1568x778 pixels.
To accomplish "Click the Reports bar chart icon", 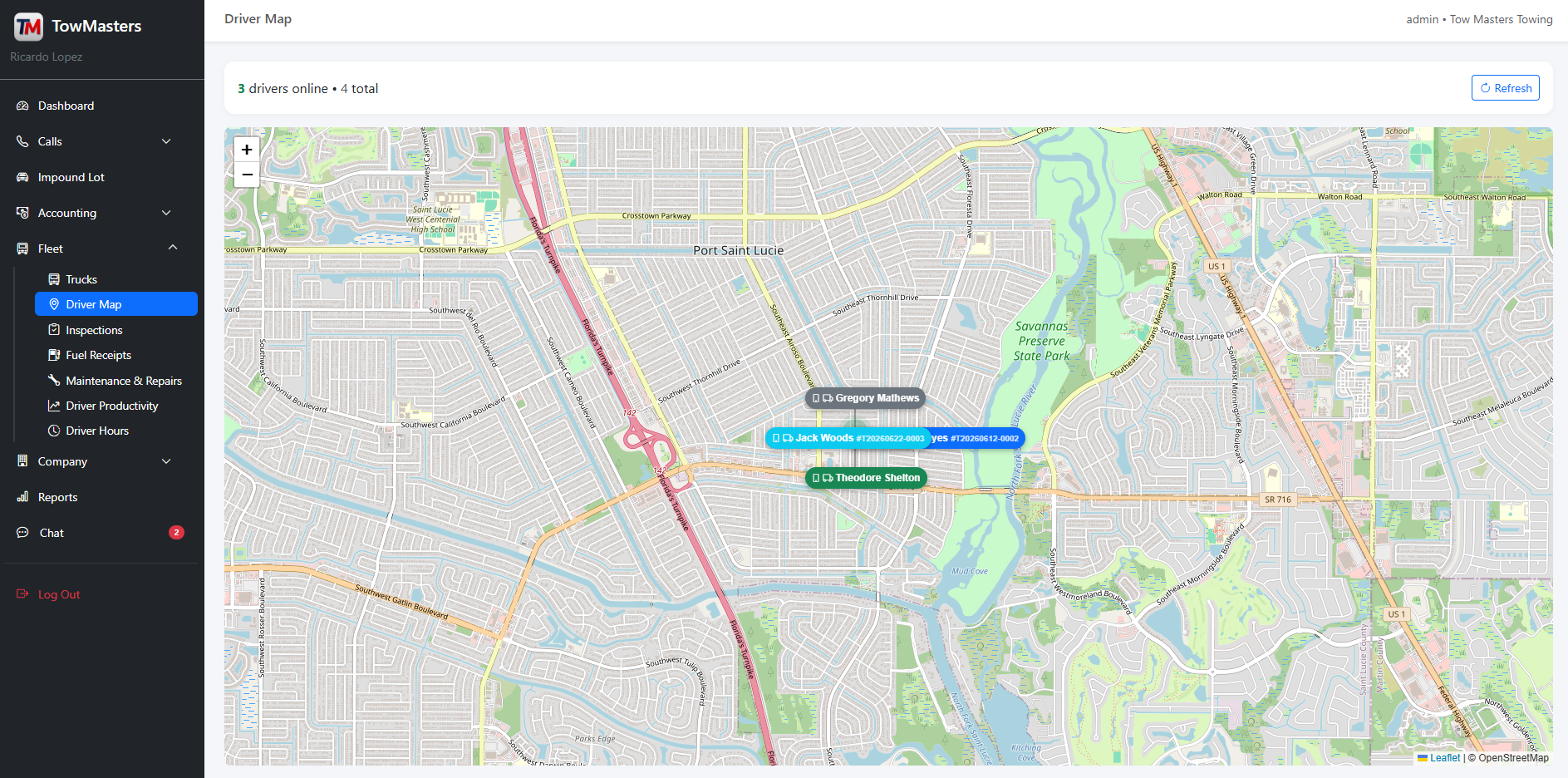I will click(22, 497).
